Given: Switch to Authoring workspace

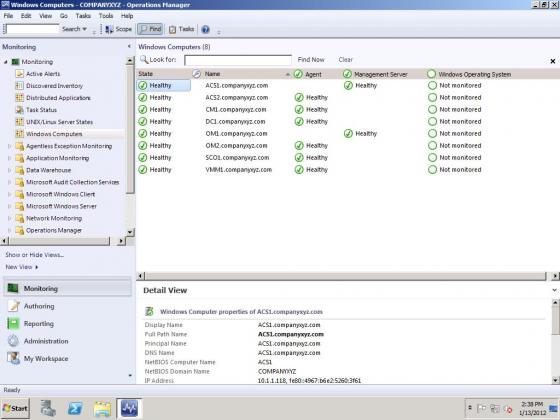Looking at the screenshot, I should pos(39,306).
